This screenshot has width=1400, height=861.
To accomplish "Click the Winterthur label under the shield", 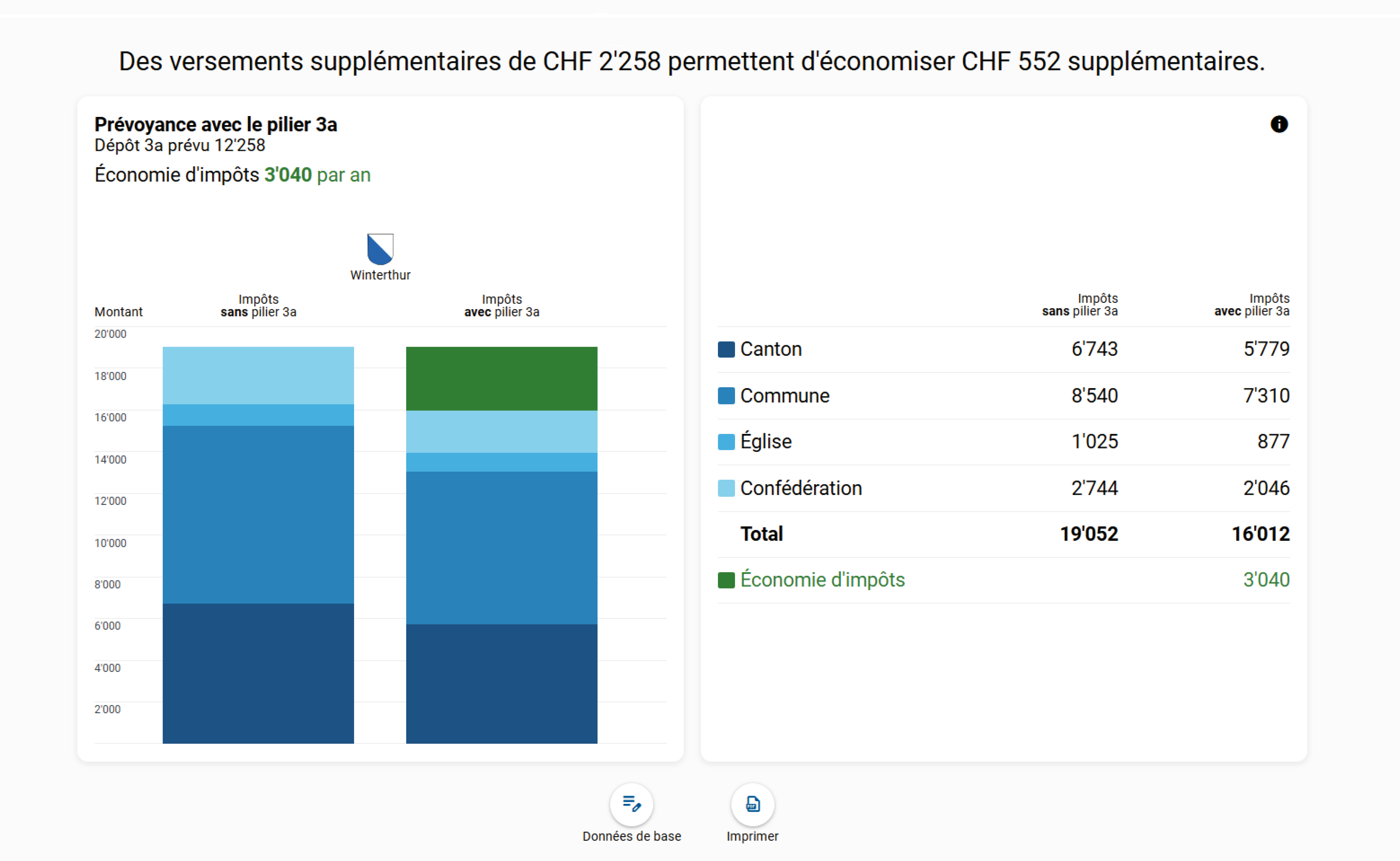I will pos(380,275).
